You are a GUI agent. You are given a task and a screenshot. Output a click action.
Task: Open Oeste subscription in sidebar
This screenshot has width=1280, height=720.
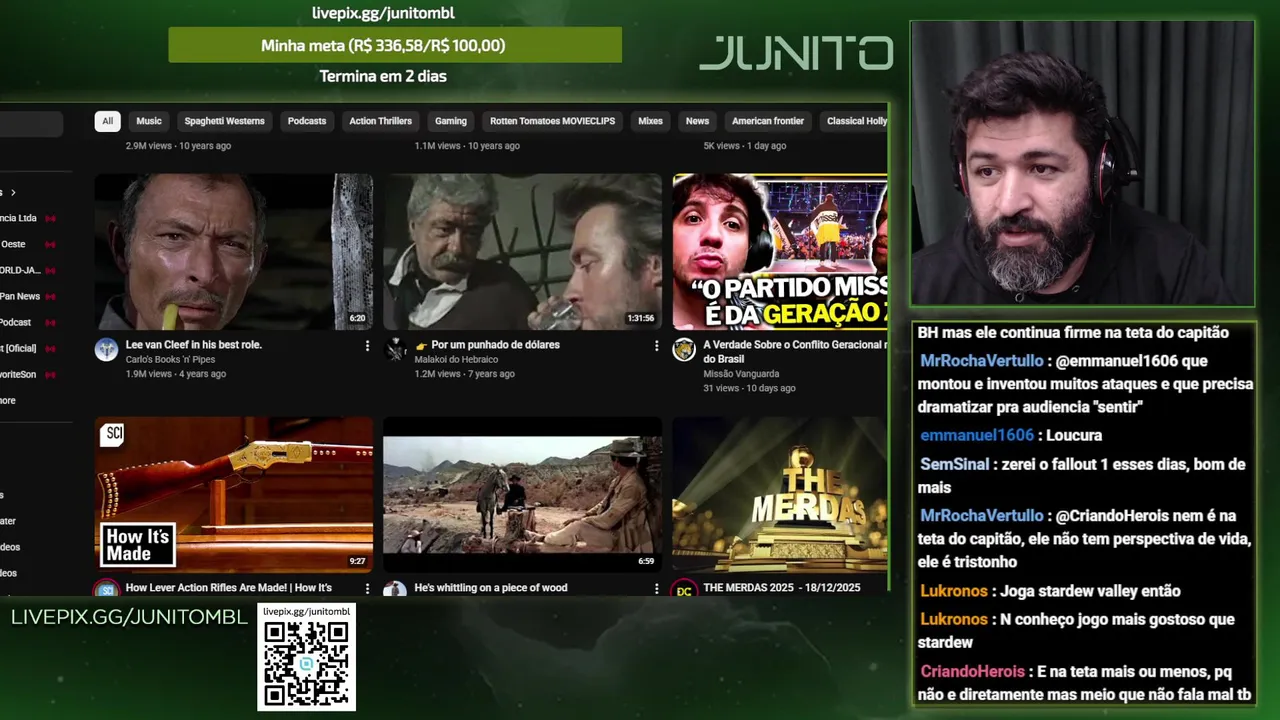coord(13,245)
